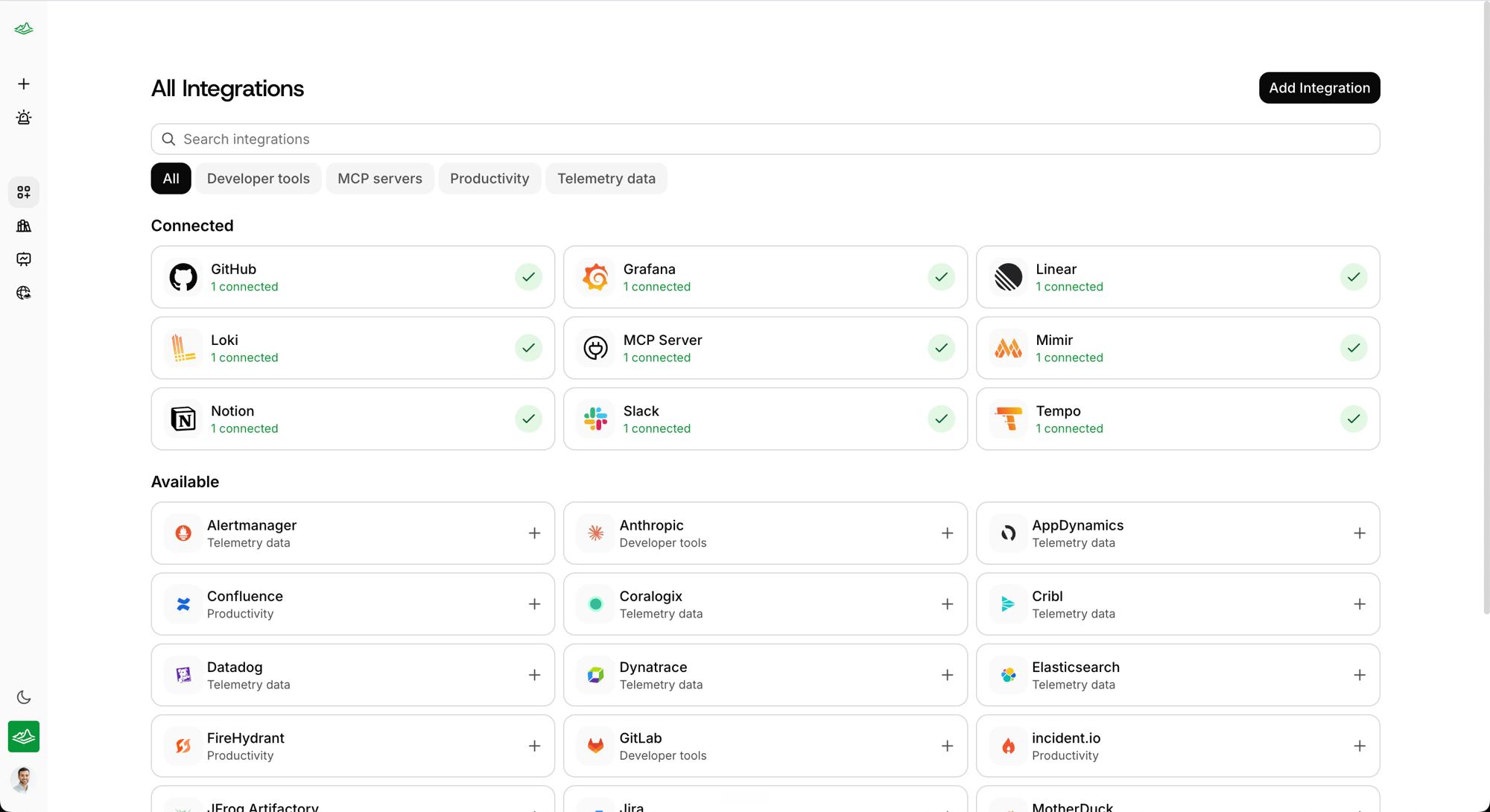Toggle dark mode with the moon icon
Viewport: 1490px width, 812px height.
coord(24,697)
